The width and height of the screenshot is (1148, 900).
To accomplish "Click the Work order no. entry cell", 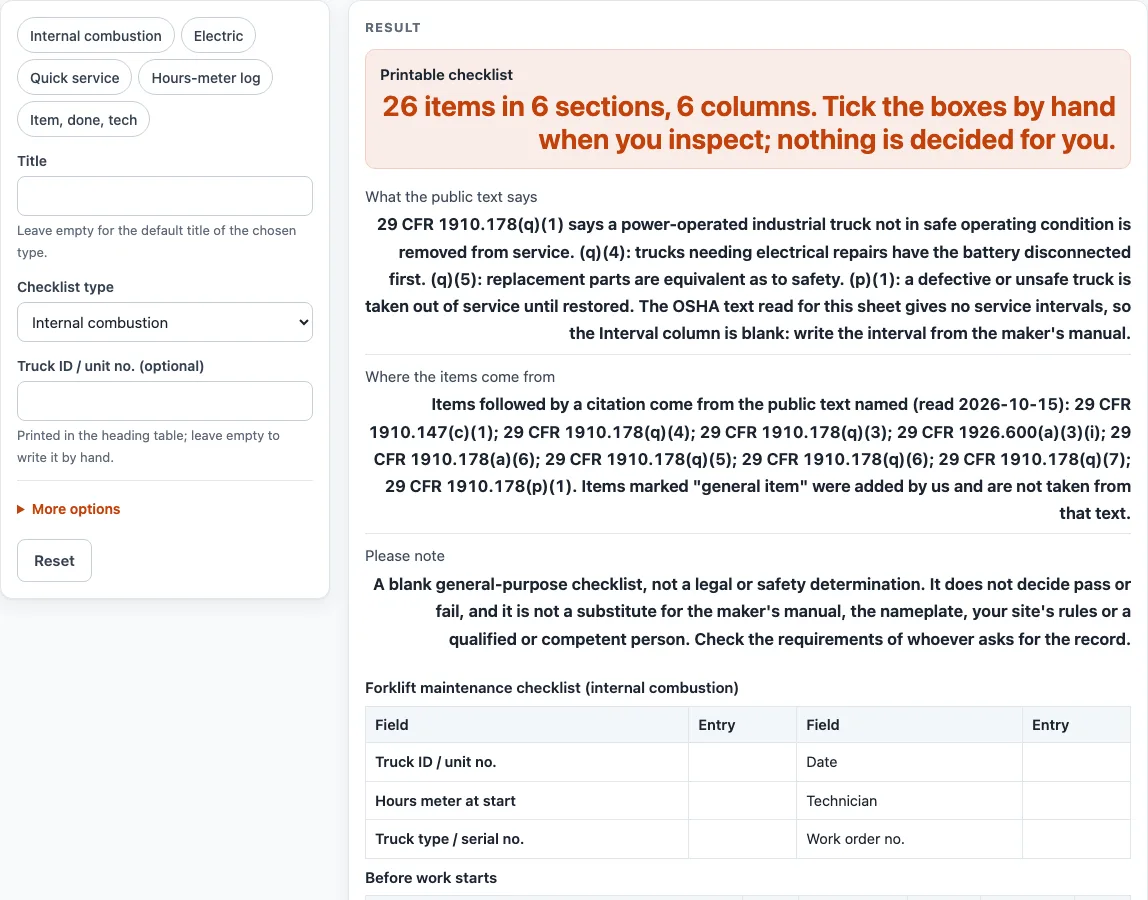I will tap(1076, 839).
